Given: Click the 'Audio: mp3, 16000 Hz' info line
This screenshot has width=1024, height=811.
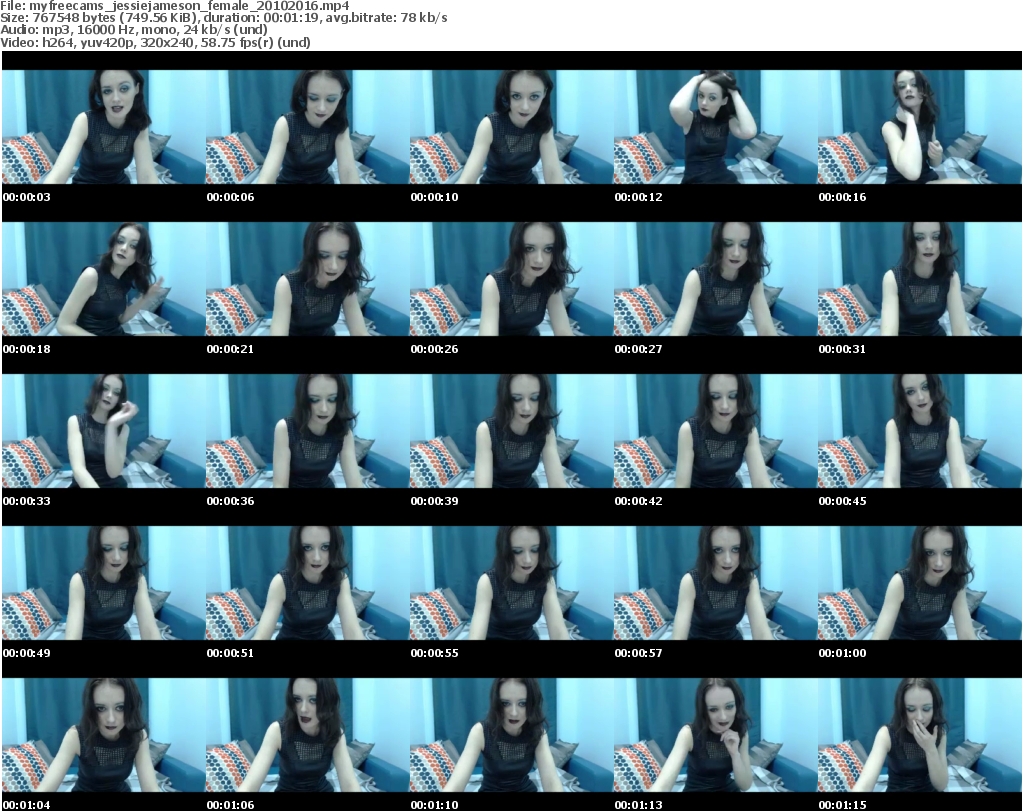Looking at the screenshot, I should (134, 29).
